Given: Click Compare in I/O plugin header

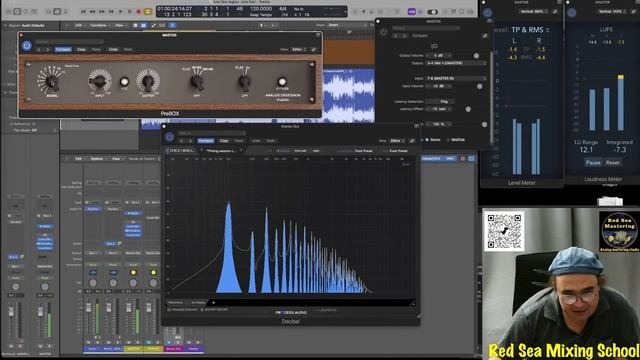Looking at the screenshot, I should (420, 36).
